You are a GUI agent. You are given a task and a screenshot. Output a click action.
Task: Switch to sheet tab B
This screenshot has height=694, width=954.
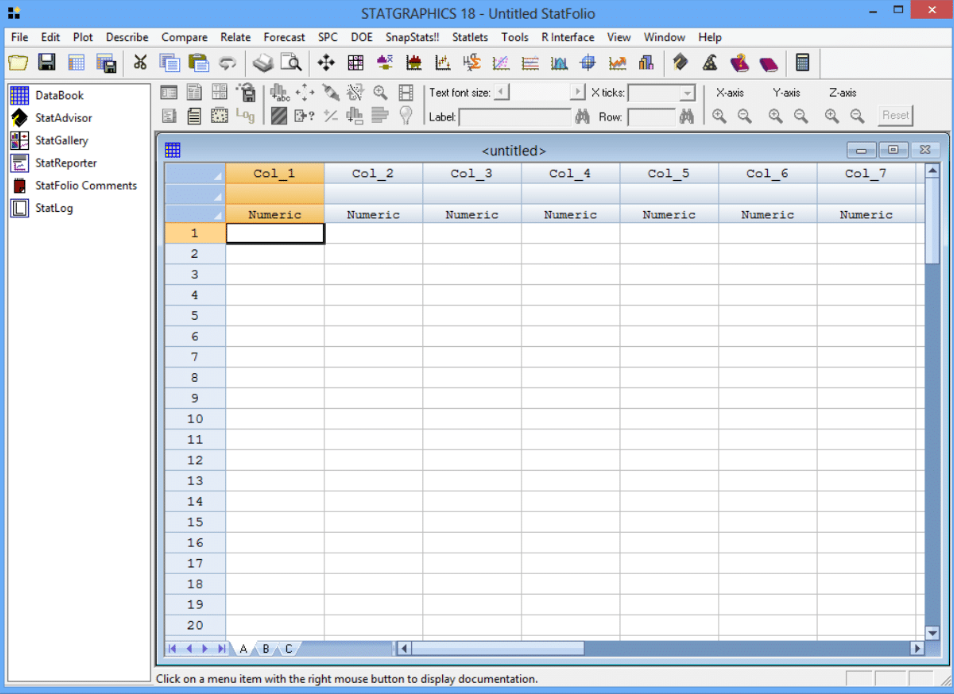tap(266, 649)
